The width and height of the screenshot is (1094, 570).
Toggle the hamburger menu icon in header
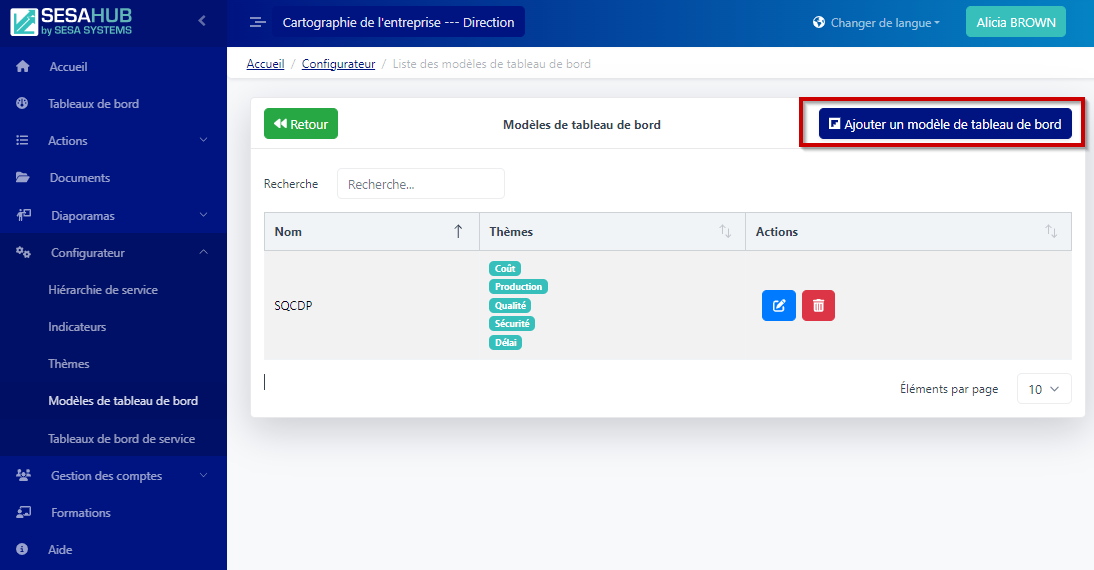(x=257, y=22)
